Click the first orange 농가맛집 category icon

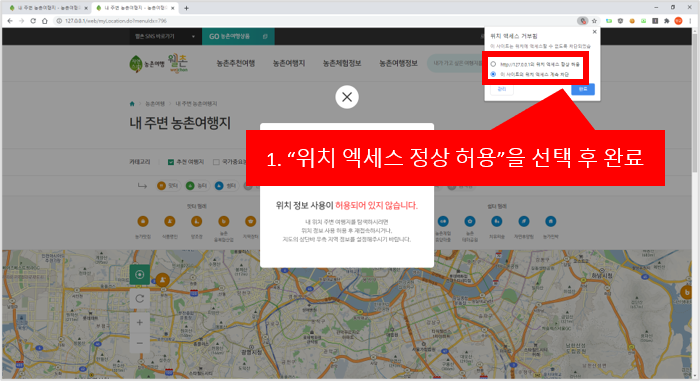tap(143, 222)
